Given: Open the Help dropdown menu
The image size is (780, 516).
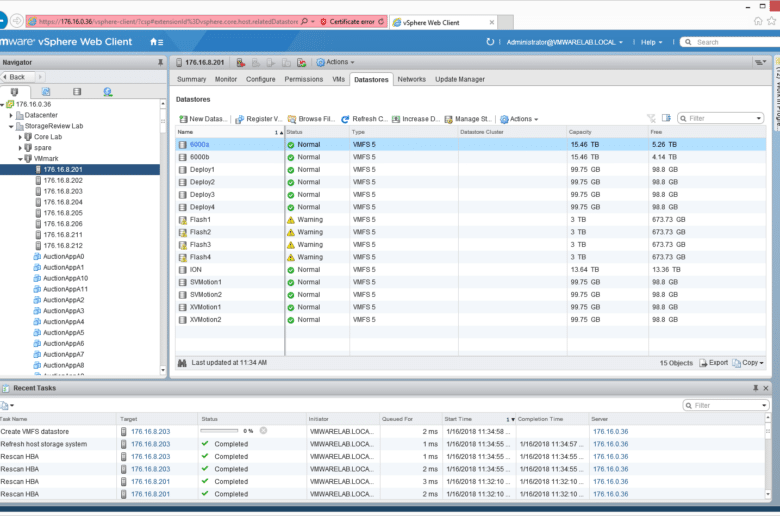Looking at the screenshot, I should 651,42.
